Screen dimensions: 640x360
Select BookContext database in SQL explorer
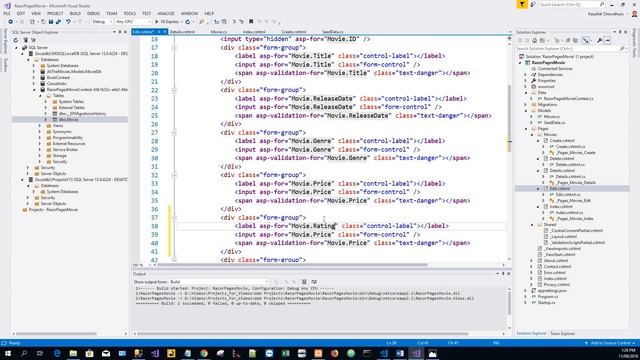pyautogui.click(x=58, y=78)
